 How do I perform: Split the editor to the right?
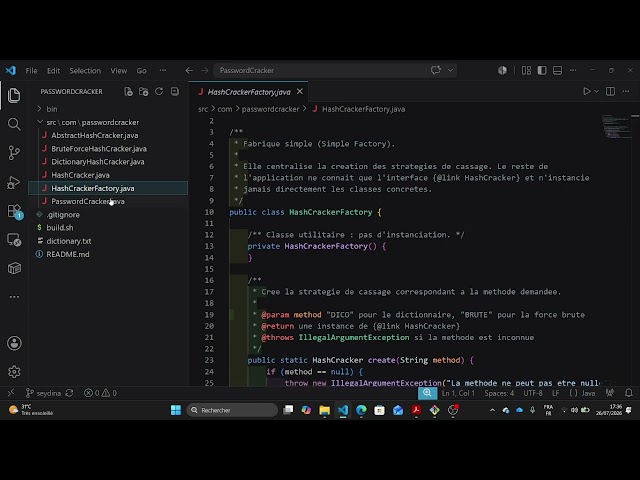[x=610, y=91]
